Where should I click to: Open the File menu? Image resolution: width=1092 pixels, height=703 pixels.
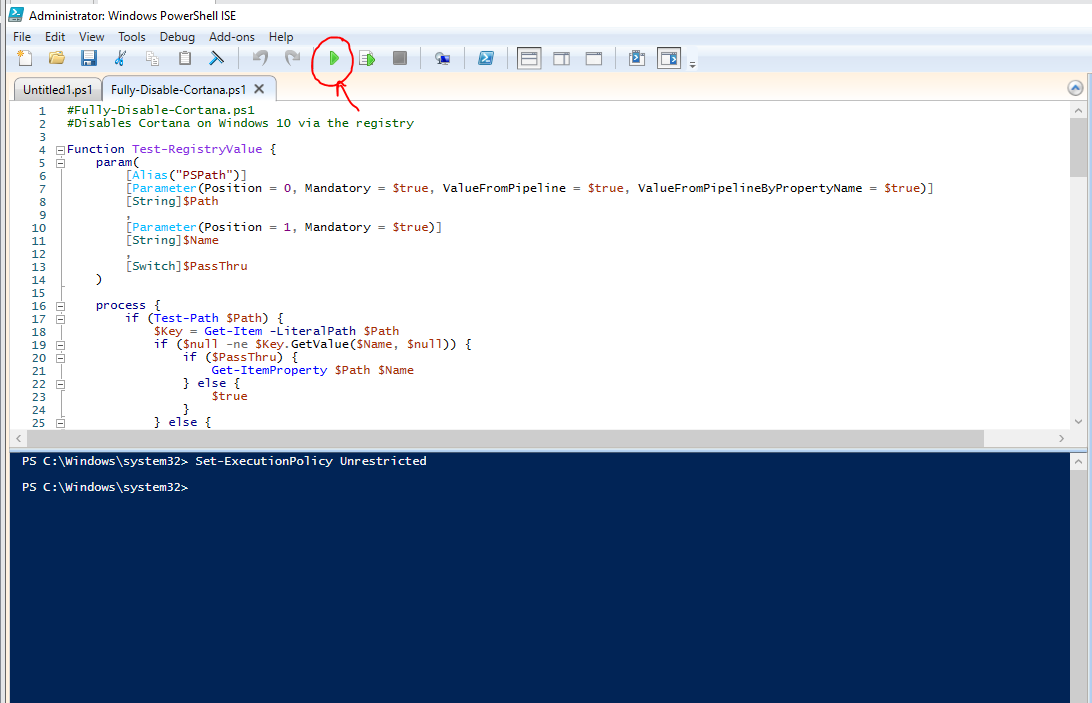(x=22, y=37)
